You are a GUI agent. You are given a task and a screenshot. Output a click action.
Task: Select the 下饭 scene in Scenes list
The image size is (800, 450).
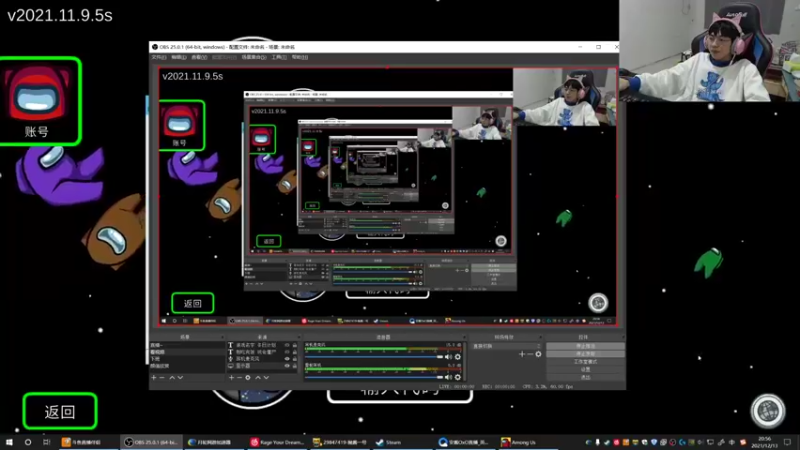pyautogui.click(x=186, y=359)
